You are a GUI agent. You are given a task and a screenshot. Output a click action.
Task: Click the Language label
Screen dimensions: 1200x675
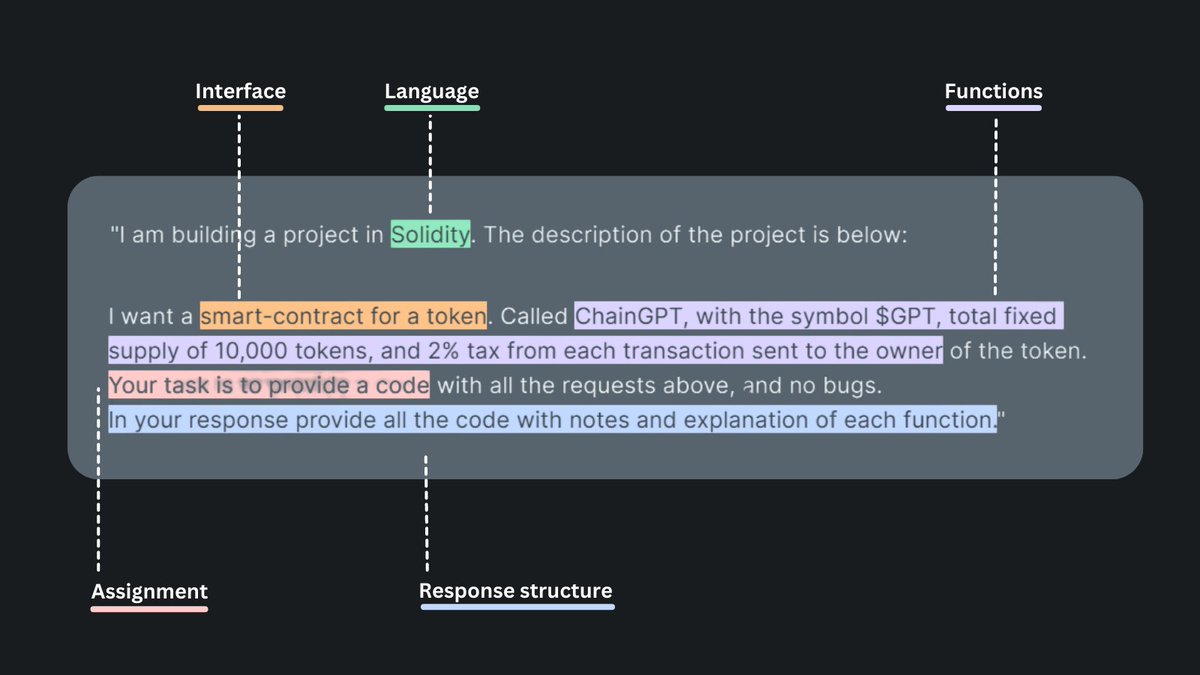click(432, 92)
